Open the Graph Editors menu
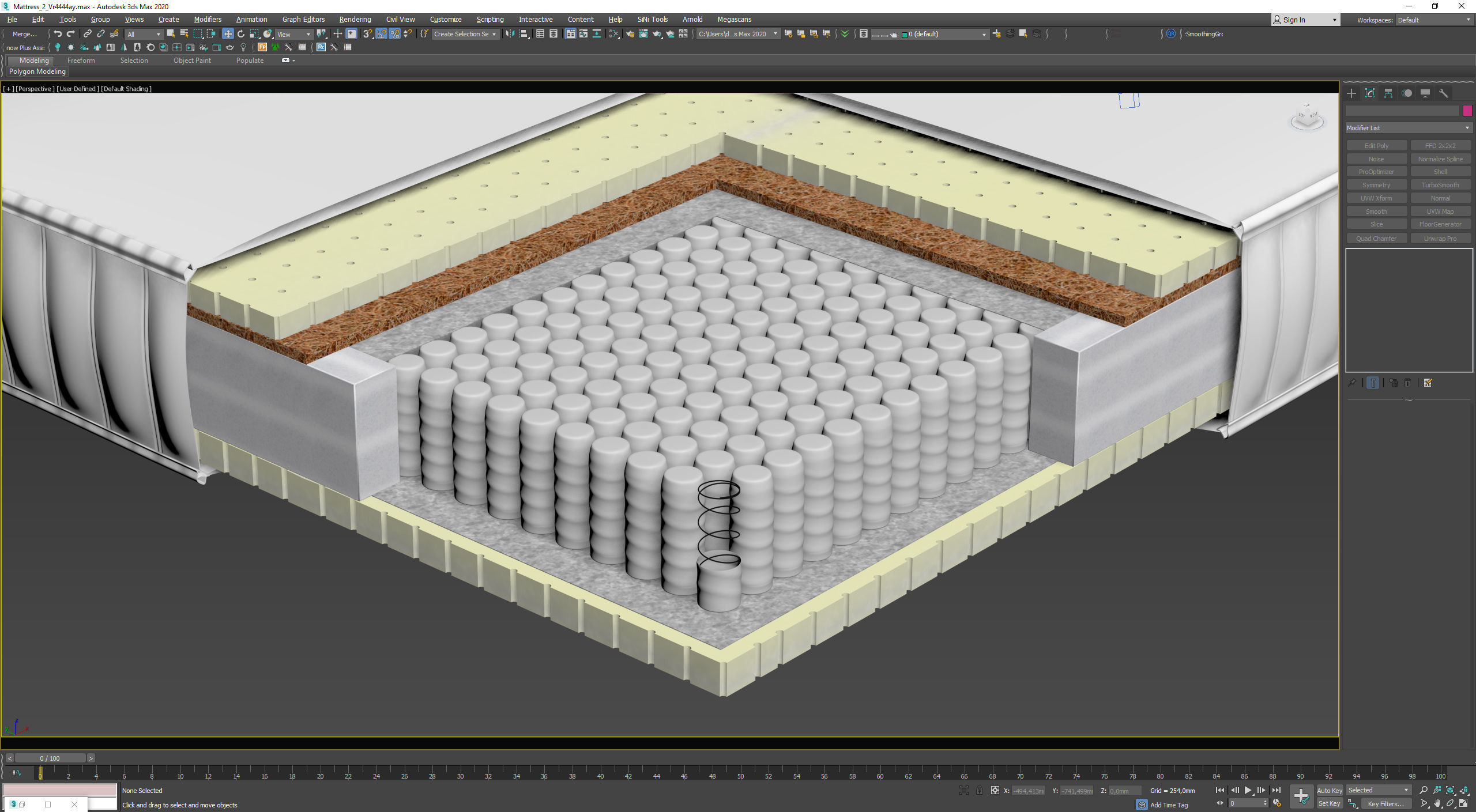1476x812 pixels. pos(303,20)
